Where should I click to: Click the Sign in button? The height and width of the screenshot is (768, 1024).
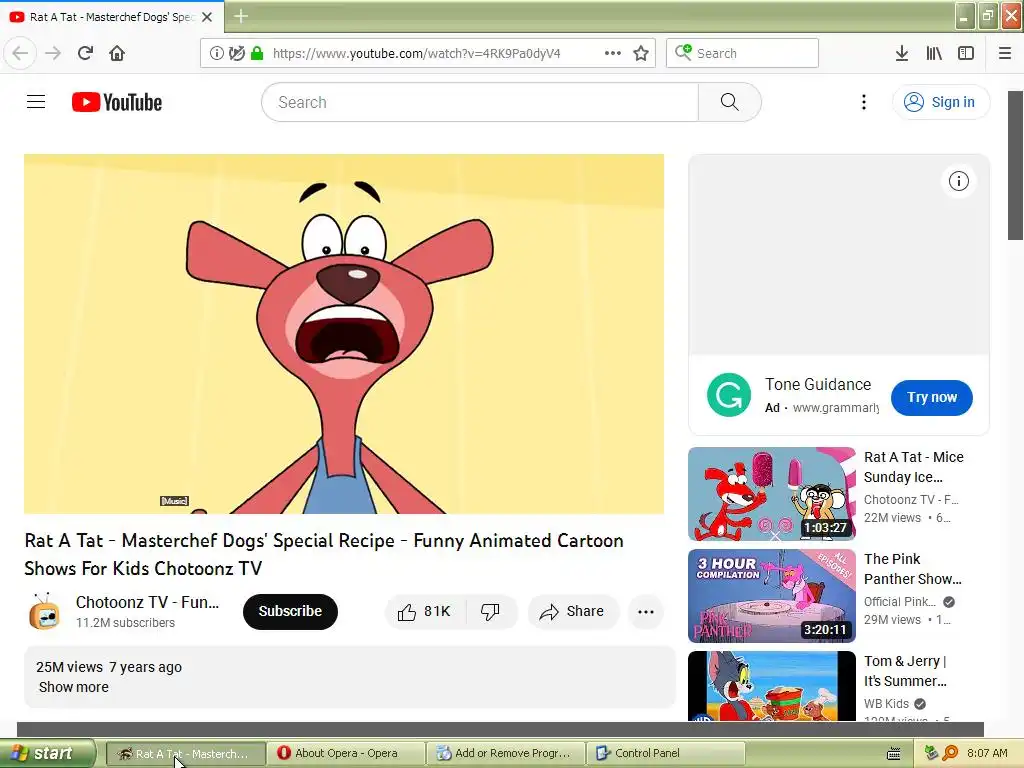tap(940, 102)
